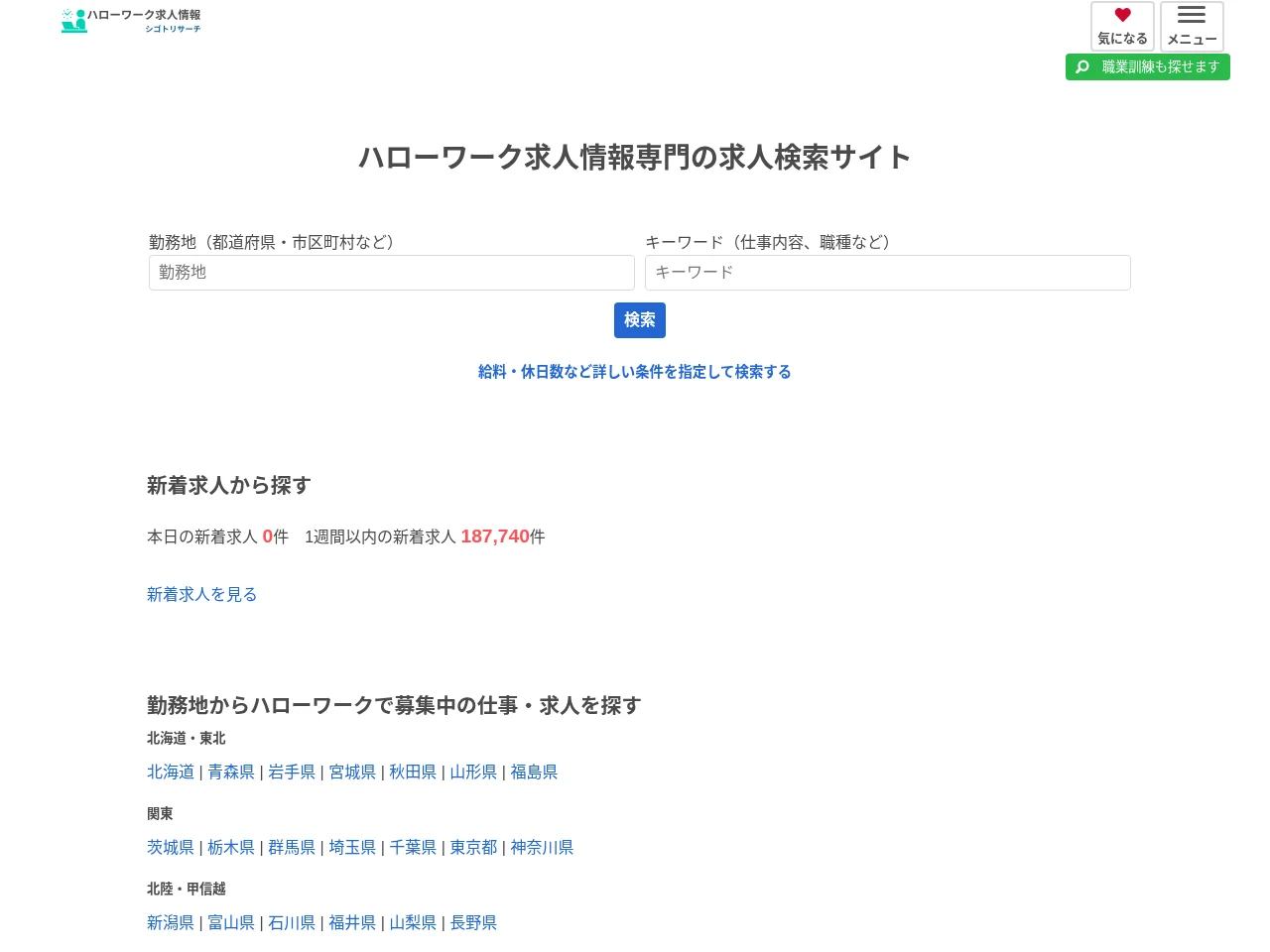Open the メニュー hamburger menu
Viewport: 1270px width, 952px height.
1192,27
